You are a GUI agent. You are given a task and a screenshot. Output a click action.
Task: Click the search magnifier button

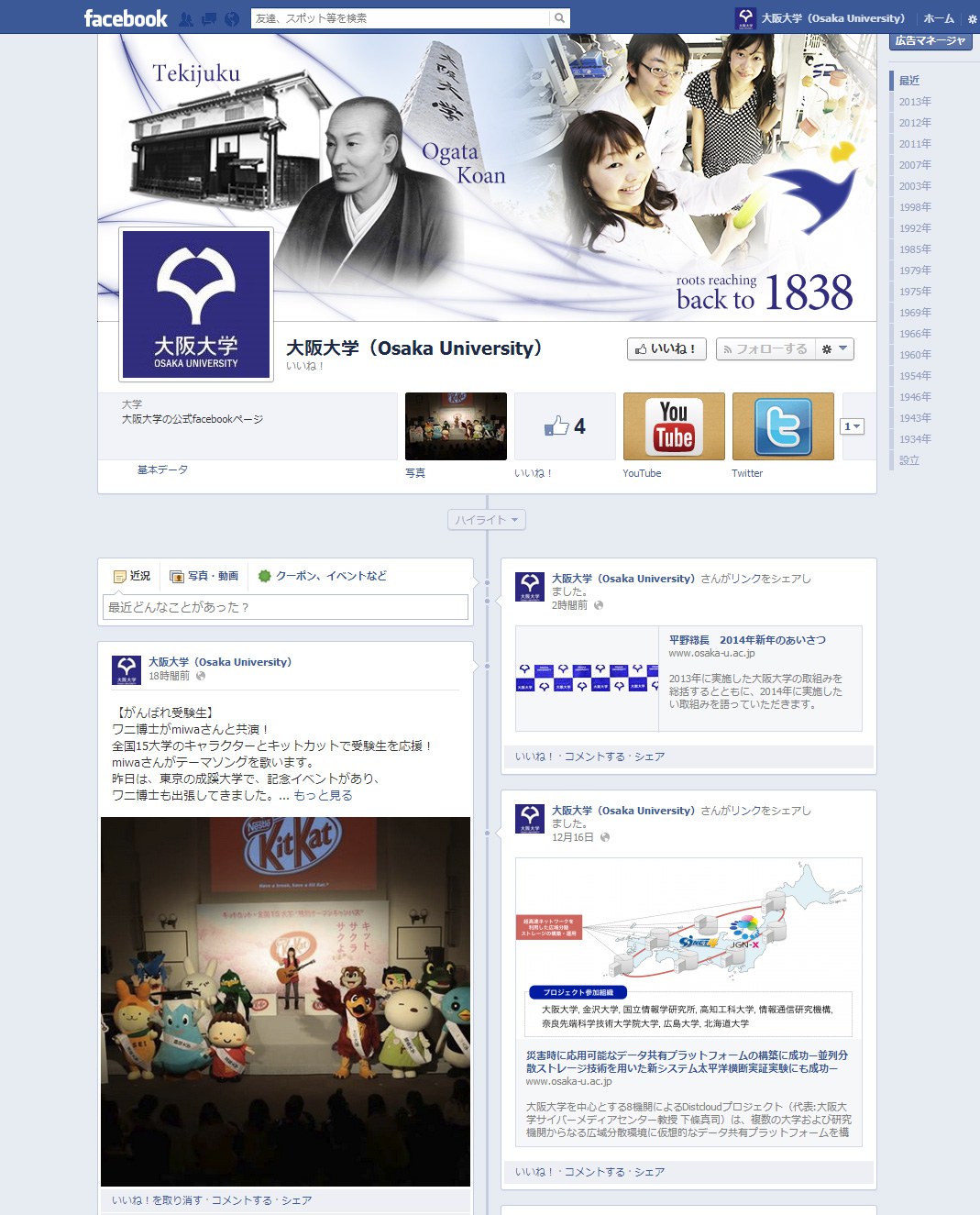click(559, 18)
